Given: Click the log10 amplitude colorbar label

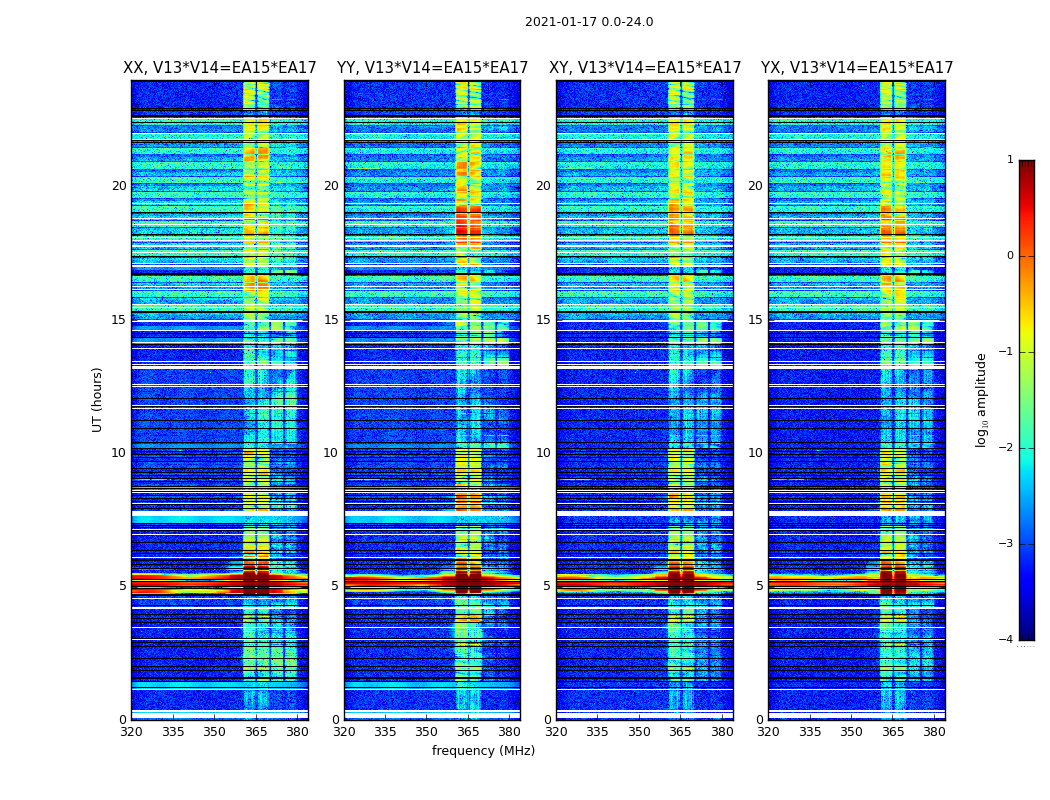Looking at the screenshot, I should click(982, 399).
